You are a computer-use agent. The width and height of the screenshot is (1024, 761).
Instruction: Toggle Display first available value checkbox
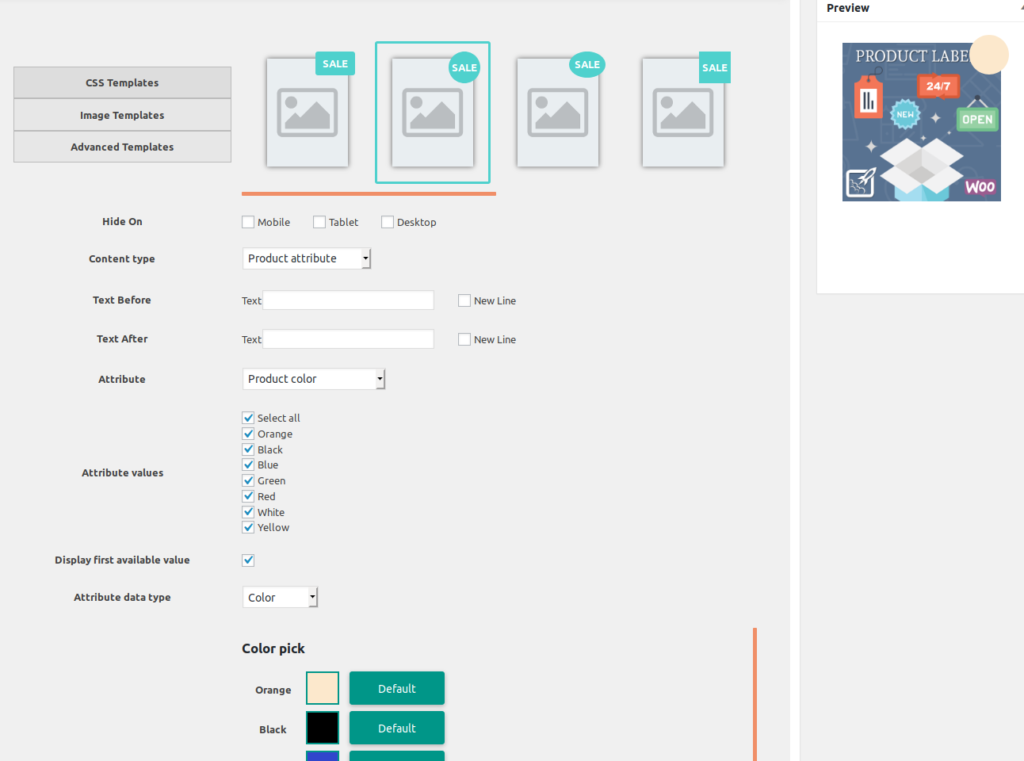tap(248, 560)
